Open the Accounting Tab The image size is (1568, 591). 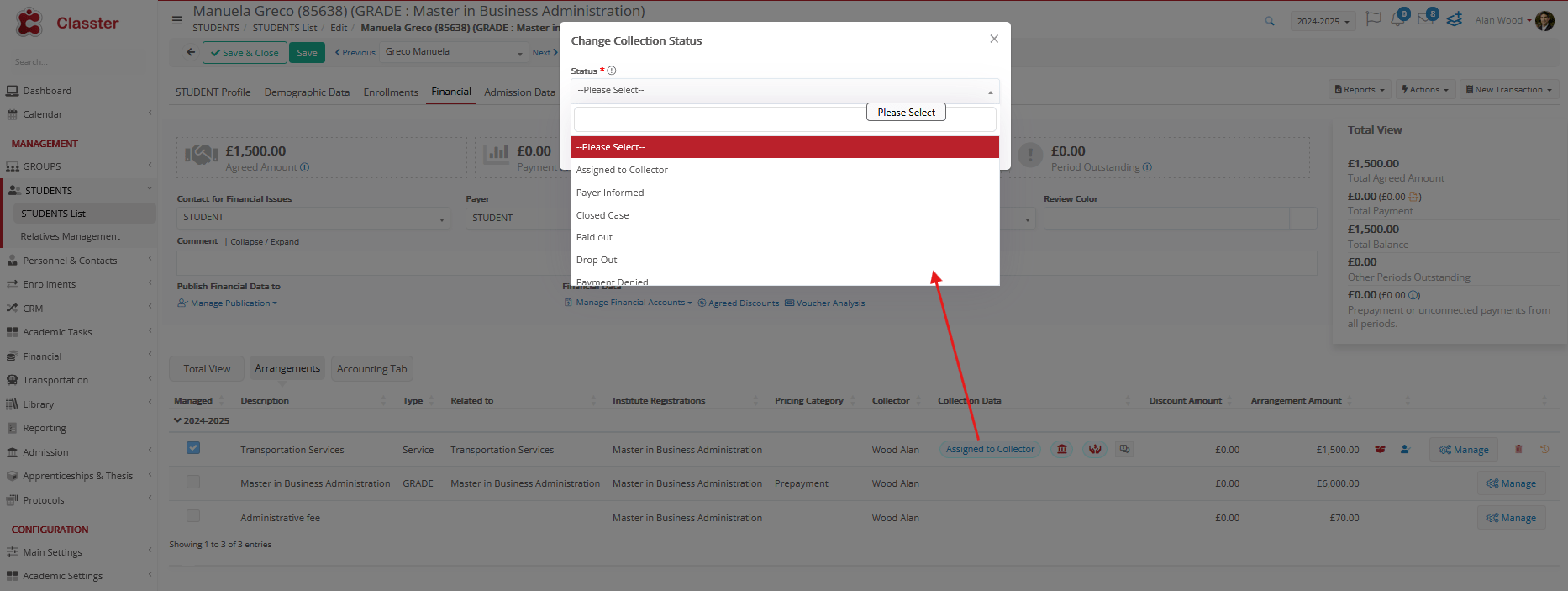(x=371, y=369)
